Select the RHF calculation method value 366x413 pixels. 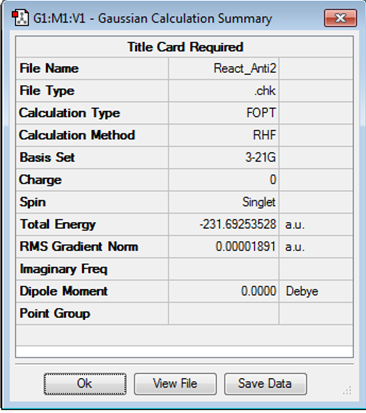pos(264,135)
